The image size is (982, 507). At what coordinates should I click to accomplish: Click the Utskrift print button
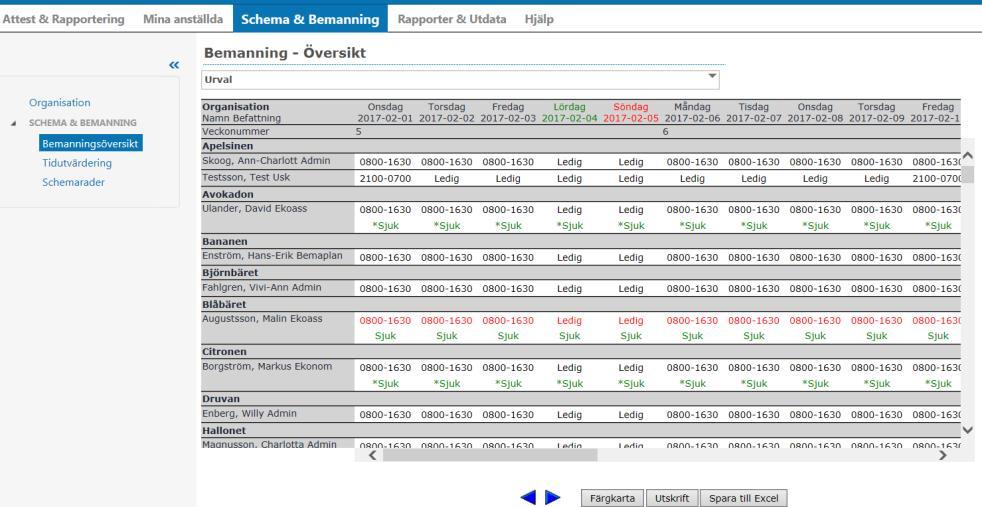pos(672,498)
